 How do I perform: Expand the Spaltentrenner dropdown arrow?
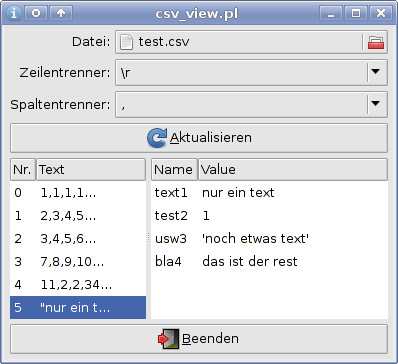click(x=376, y=104)
